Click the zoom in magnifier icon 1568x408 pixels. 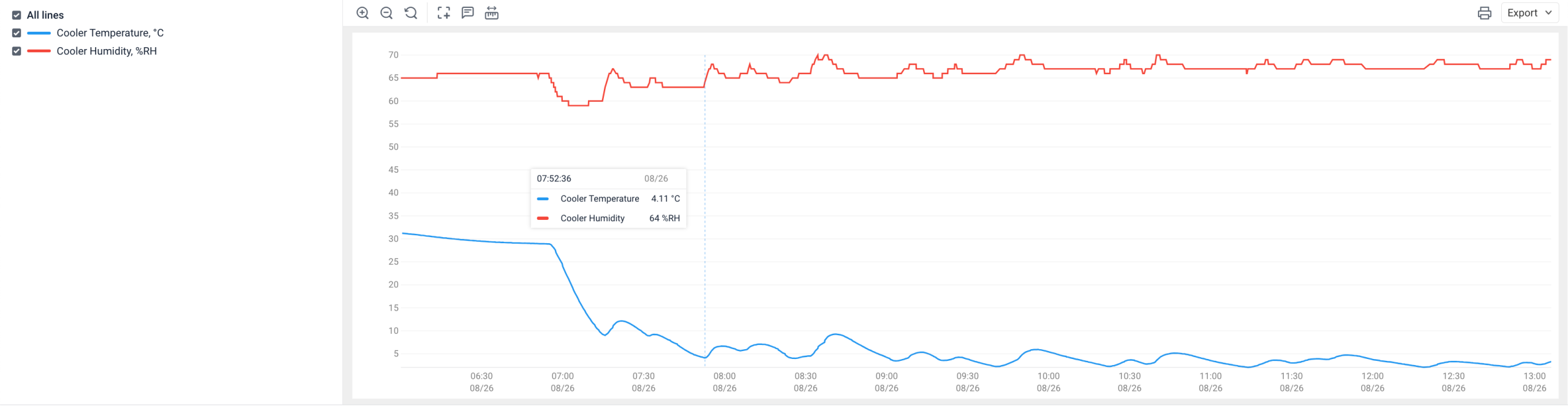[363, 13]
